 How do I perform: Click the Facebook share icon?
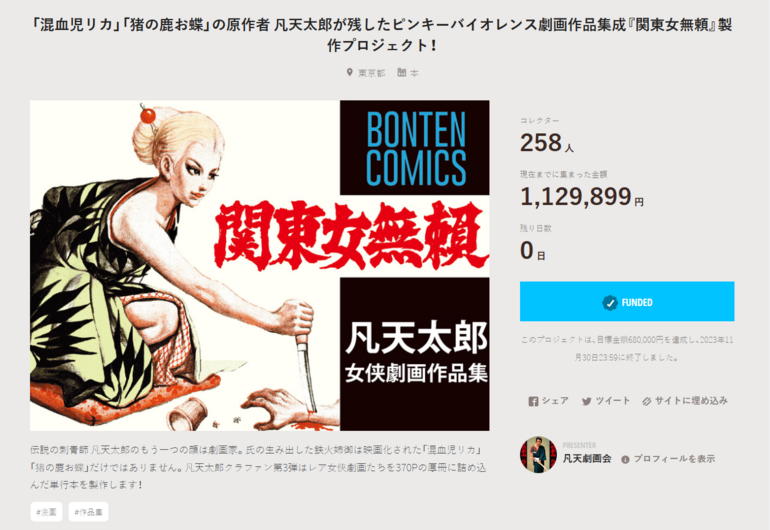click(x=533, y=401)
